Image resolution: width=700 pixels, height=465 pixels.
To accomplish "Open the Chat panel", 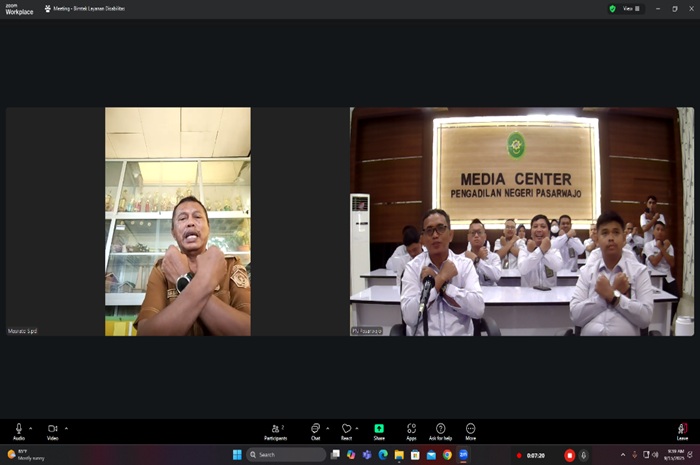I will pos(316,432).
